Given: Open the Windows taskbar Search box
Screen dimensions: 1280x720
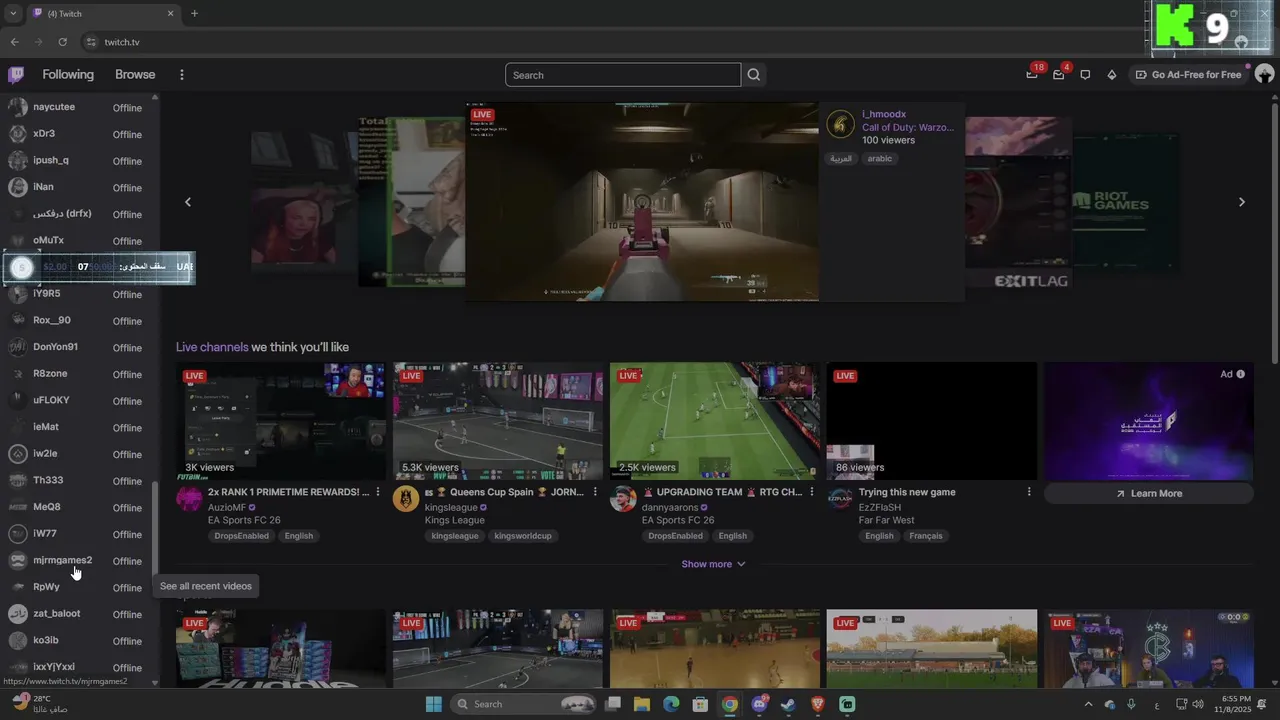Looking at the screenshot, I should coord(523,704).
